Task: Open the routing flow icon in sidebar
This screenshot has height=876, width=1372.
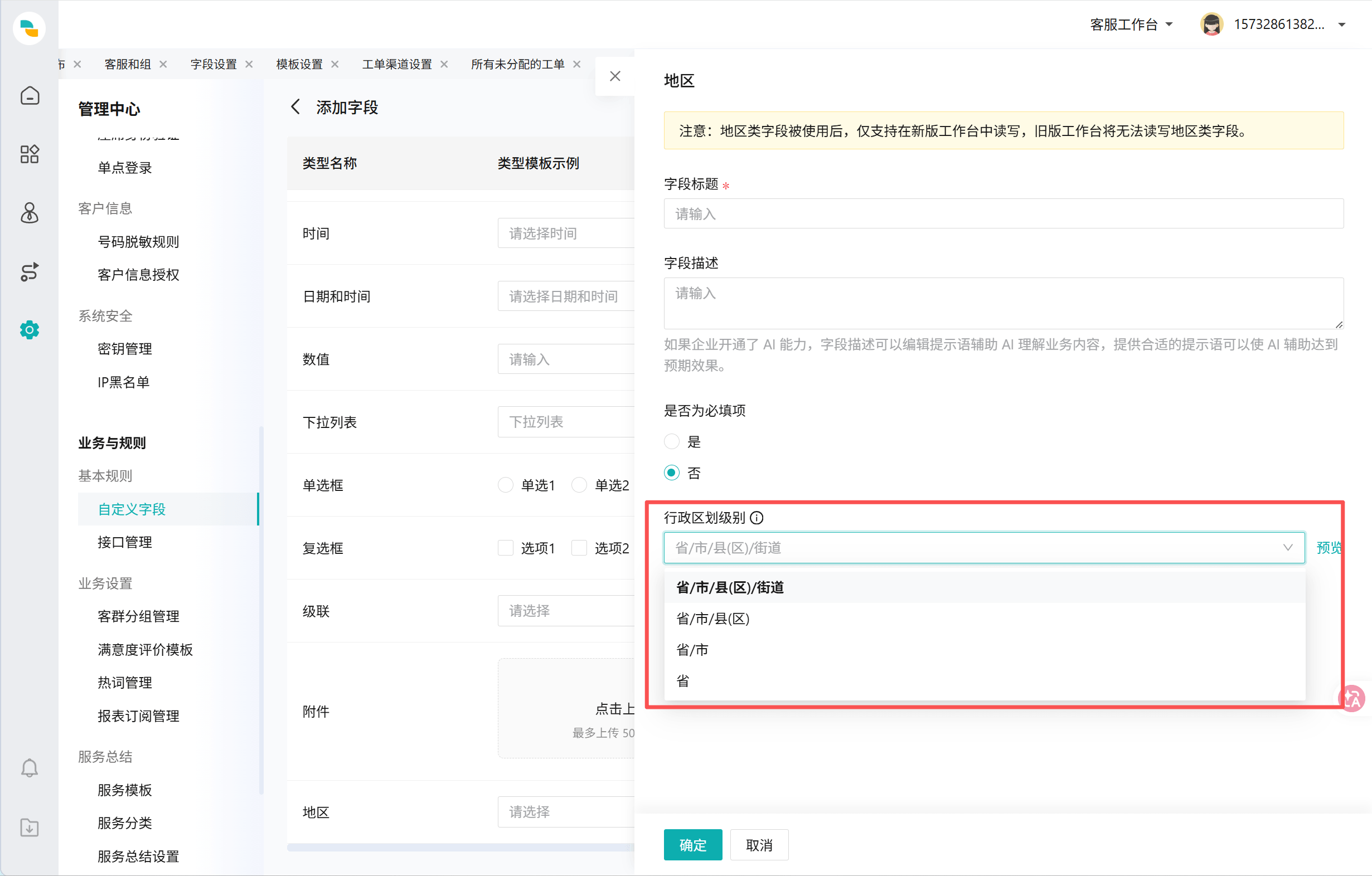Action: (x=30, y=272)
